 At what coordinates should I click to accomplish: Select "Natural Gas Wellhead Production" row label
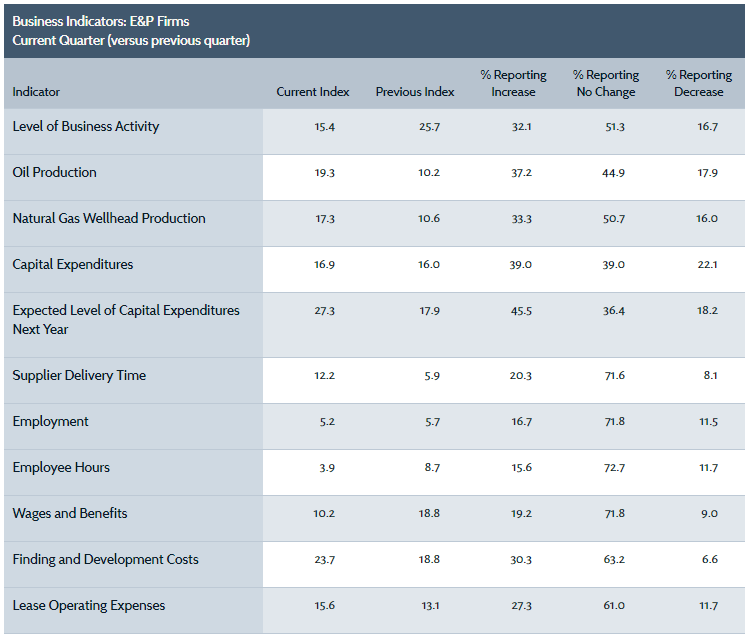[x=109, y=219]
